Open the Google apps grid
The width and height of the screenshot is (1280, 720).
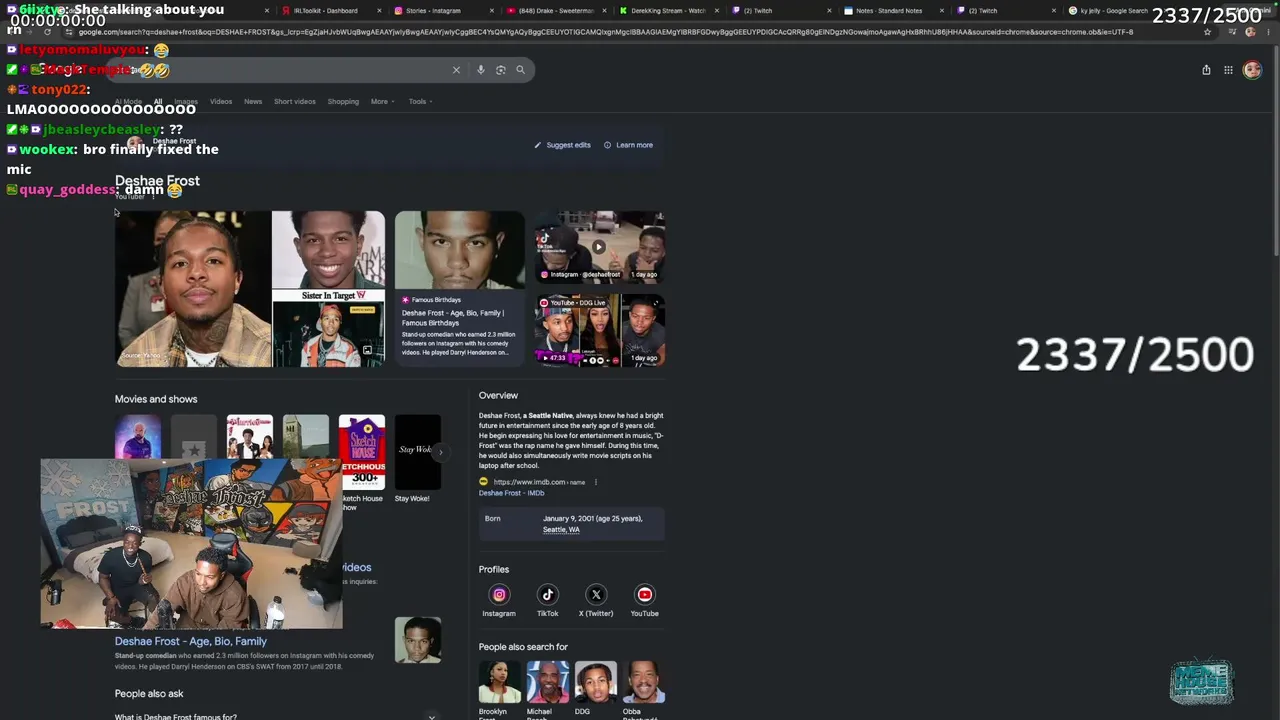click(1228, 70)
